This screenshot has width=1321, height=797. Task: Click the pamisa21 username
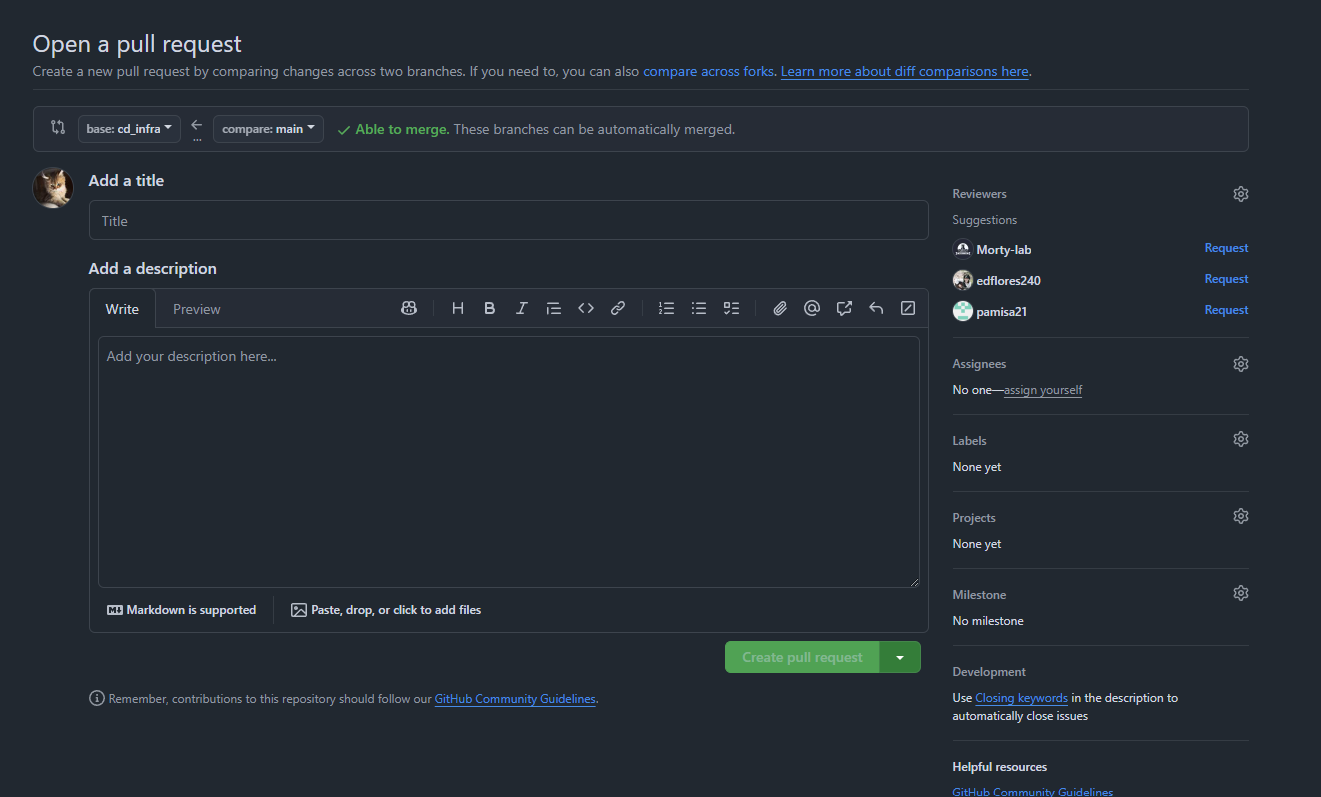(1001, 311)
